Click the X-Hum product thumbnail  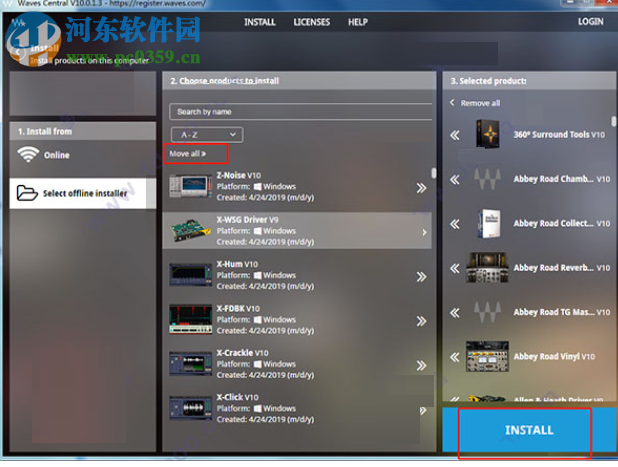click(x=190, y=275)
